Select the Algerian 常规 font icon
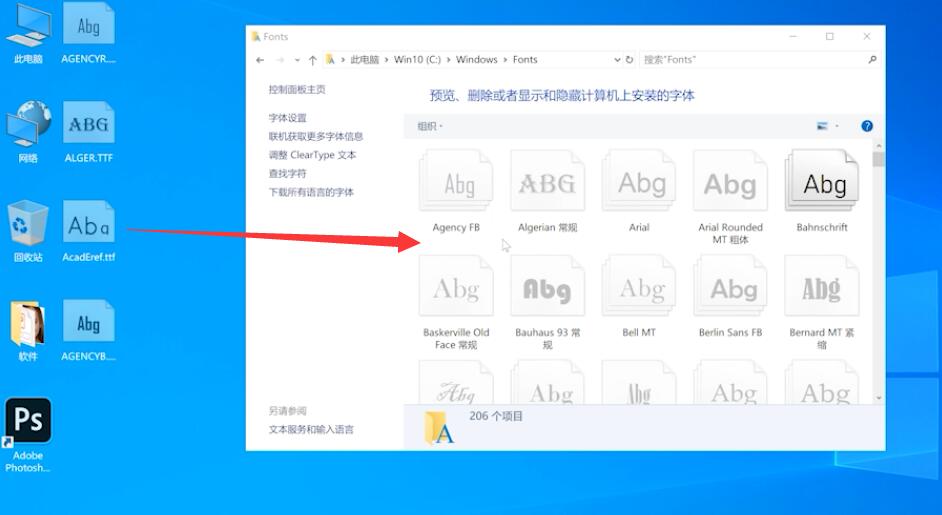The height and width of the screenshot is (515, 942). pyautogui.click(x=547, y=181)
